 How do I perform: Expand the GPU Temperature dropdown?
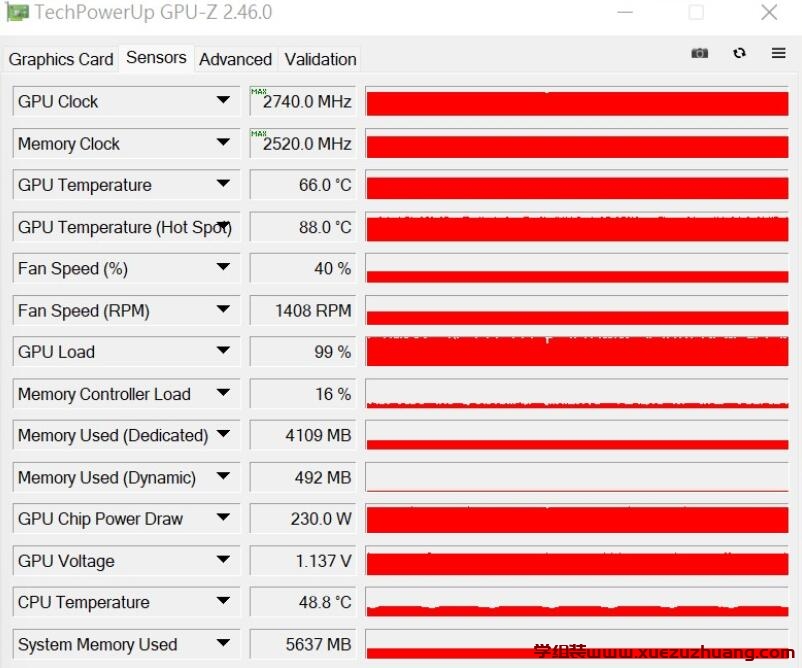click(223, 185)
